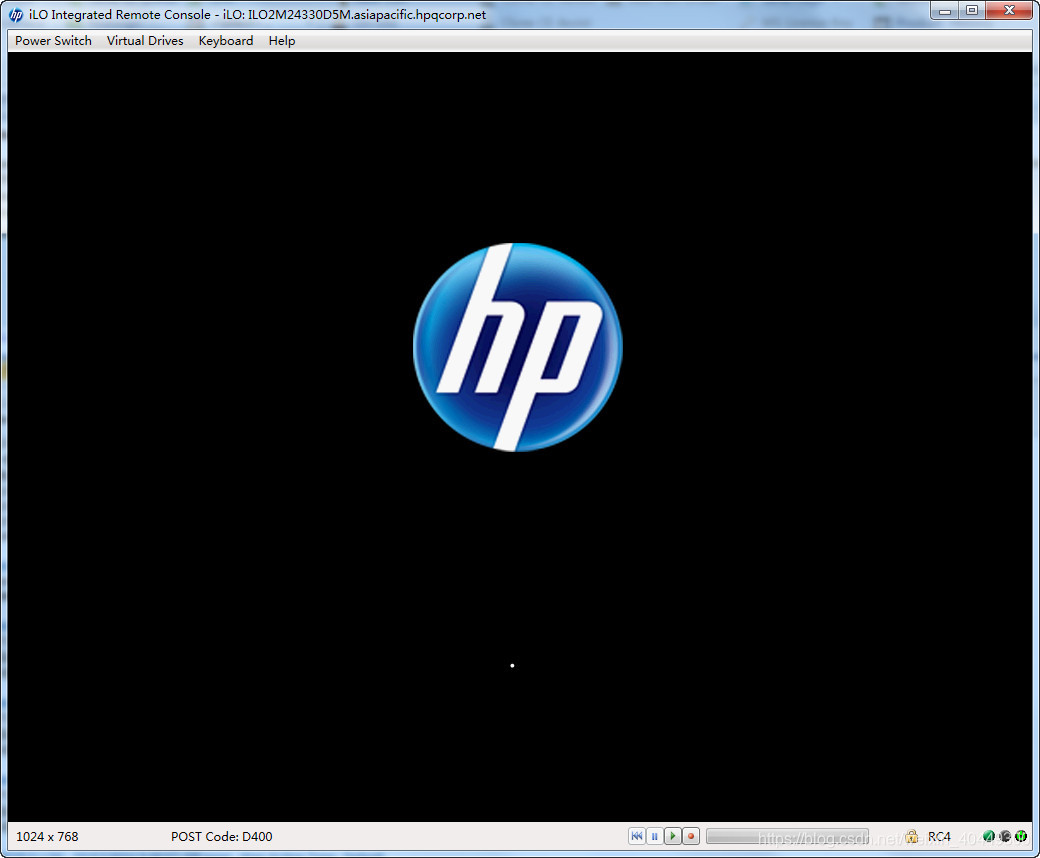Viewport: 1040px width, 858px height.
Task: Click the HP icon in title bar
Action: [x=16, y=15]
